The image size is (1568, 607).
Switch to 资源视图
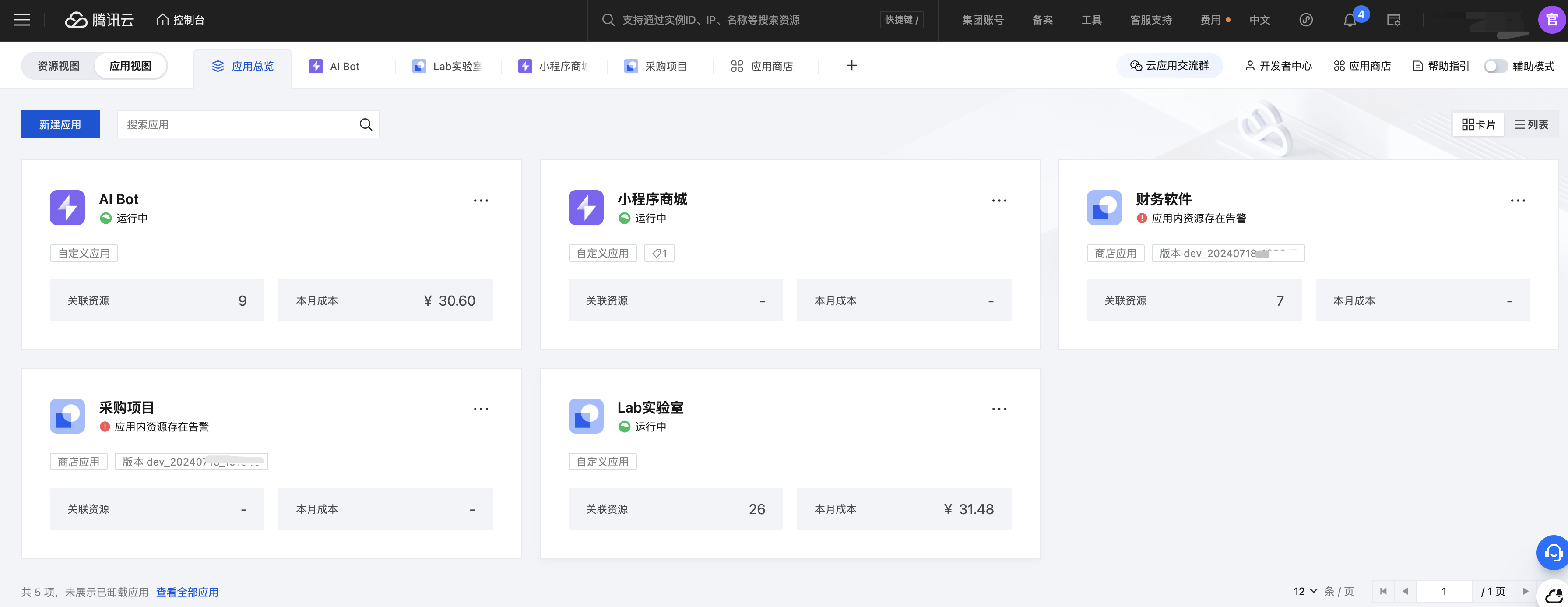click(58, 66)
